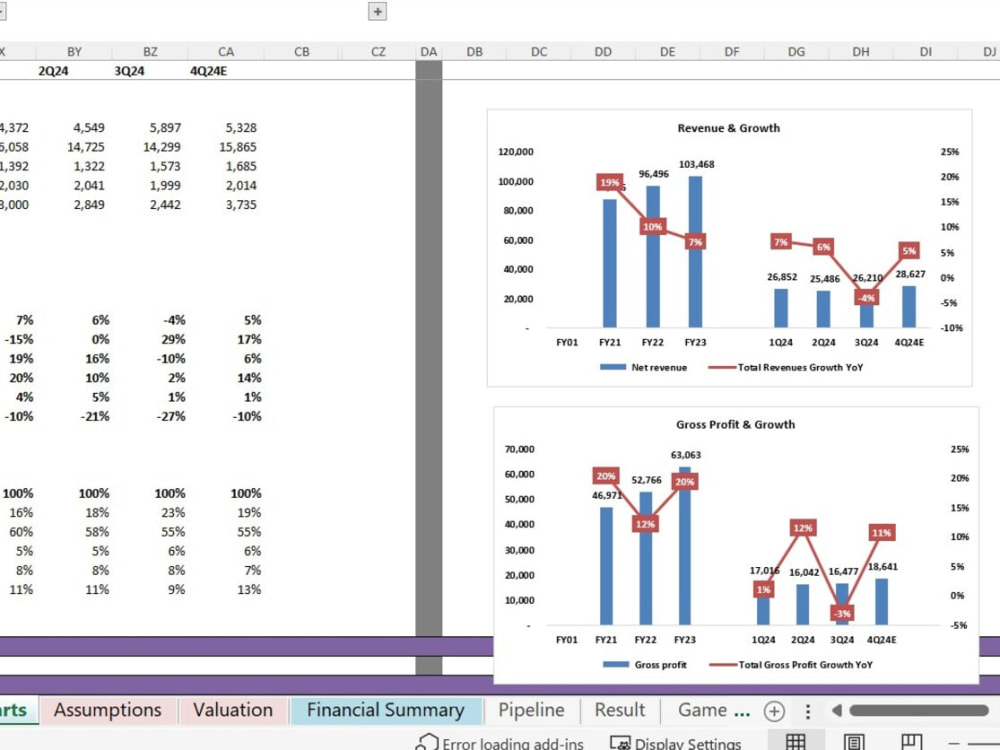The image size is (1000, 750).
Task: Open the Result sheet tab
Action: point(620,710)
